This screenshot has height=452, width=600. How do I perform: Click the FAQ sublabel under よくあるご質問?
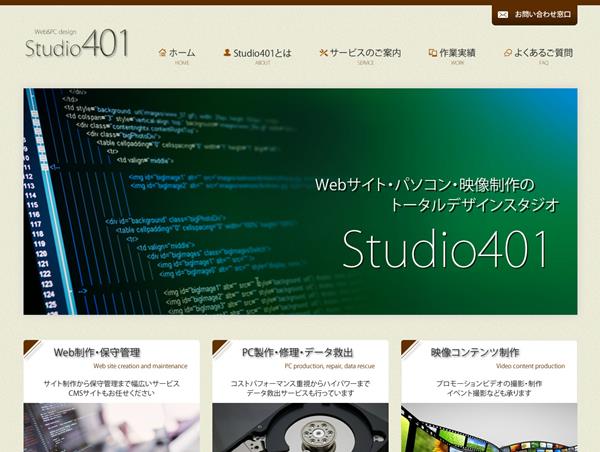pyautogui.click(x=543, y=63)
